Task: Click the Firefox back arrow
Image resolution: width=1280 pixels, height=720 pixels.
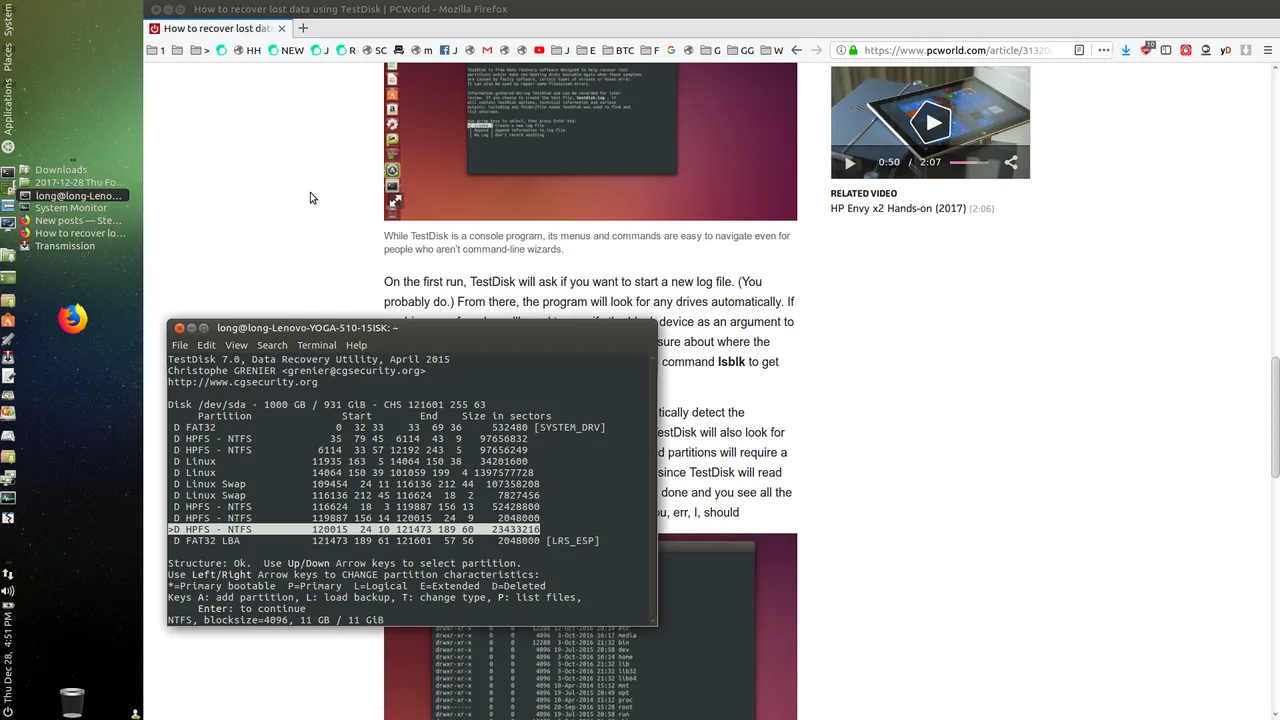Action: tap(796, 50)
